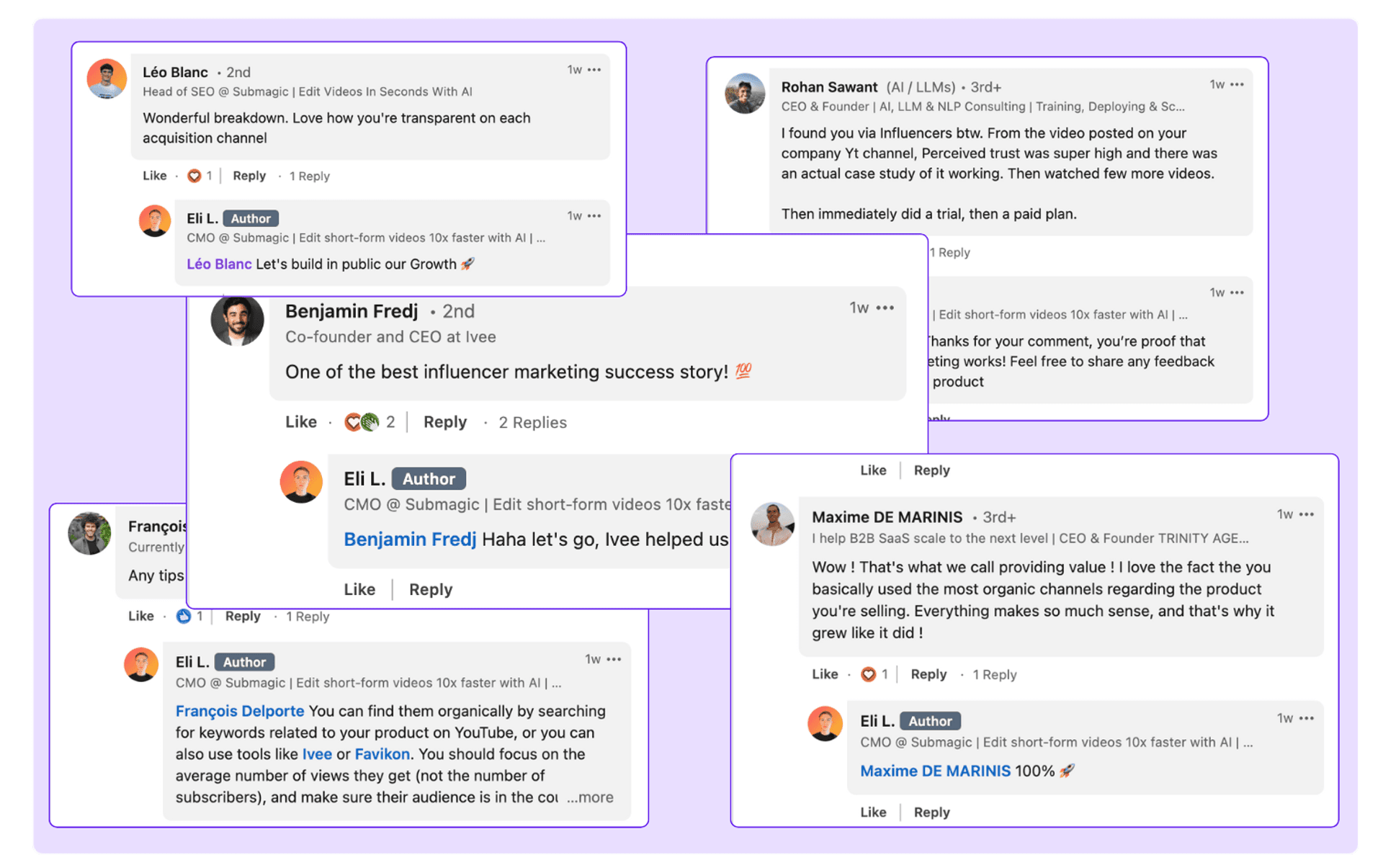Image resolution: width=1383 pixels, height=868 pixels.
Task: Click the thumbs-up reaction under François's comment
Action: (184, 616)
